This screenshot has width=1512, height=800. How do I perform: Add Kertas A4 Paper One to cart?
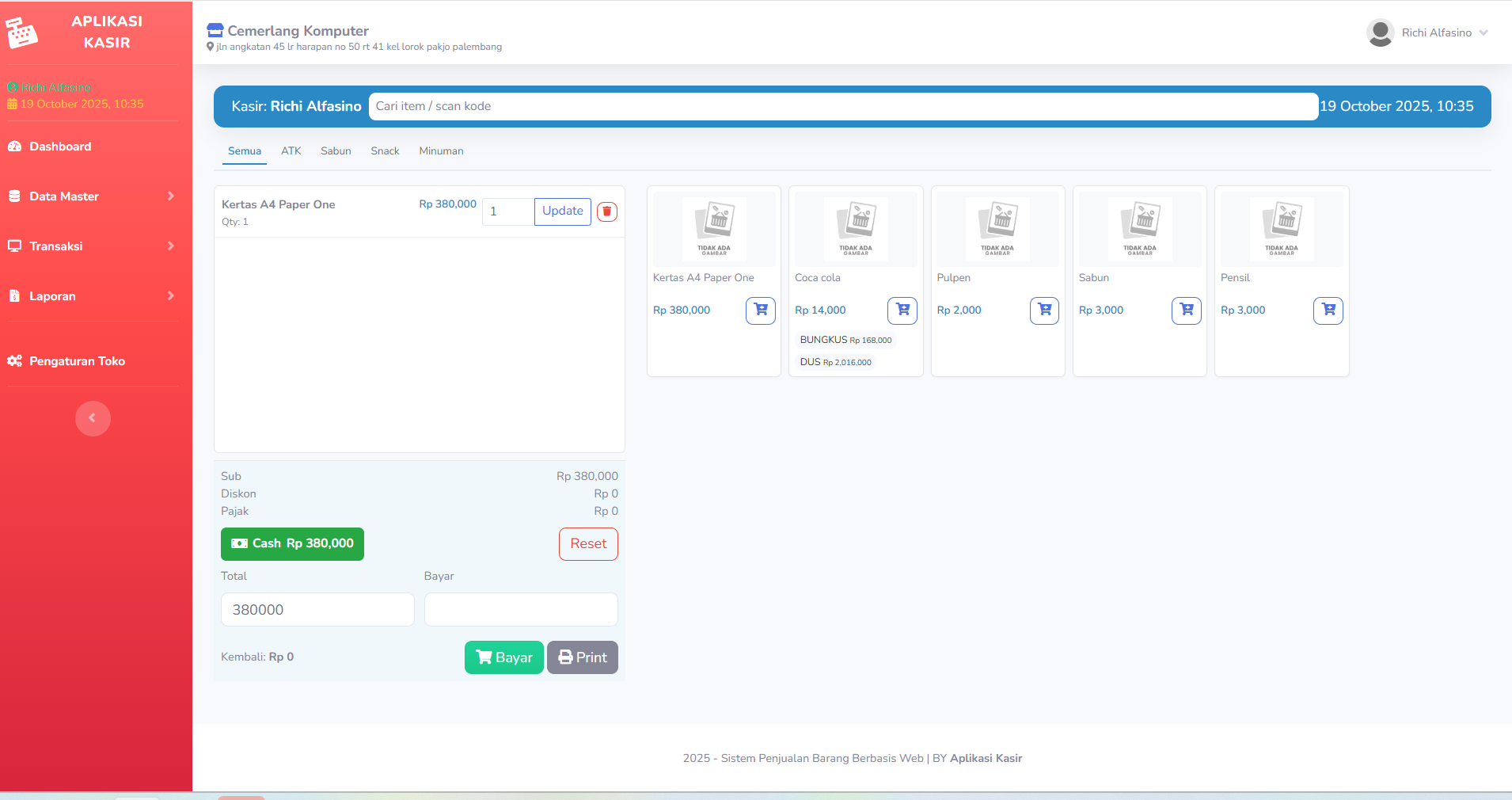[x=760, y=310]
